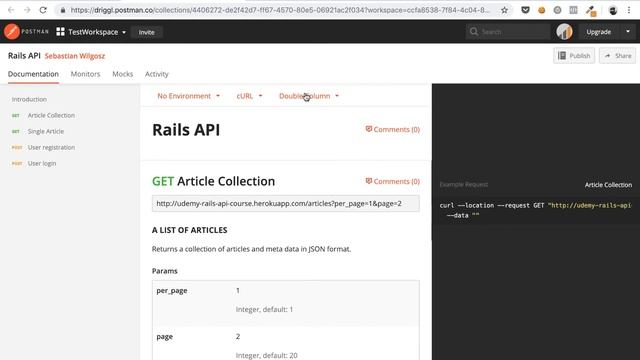Select Single Article in the sidebar
640x360 pixels.
46,131
